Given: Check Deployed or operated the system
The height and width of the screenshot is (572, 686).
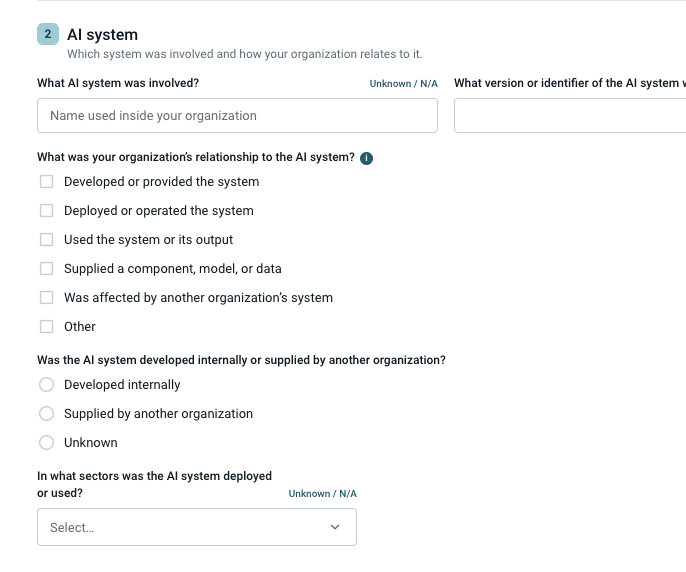Looking at the screenshot, I should pos(46,211).
